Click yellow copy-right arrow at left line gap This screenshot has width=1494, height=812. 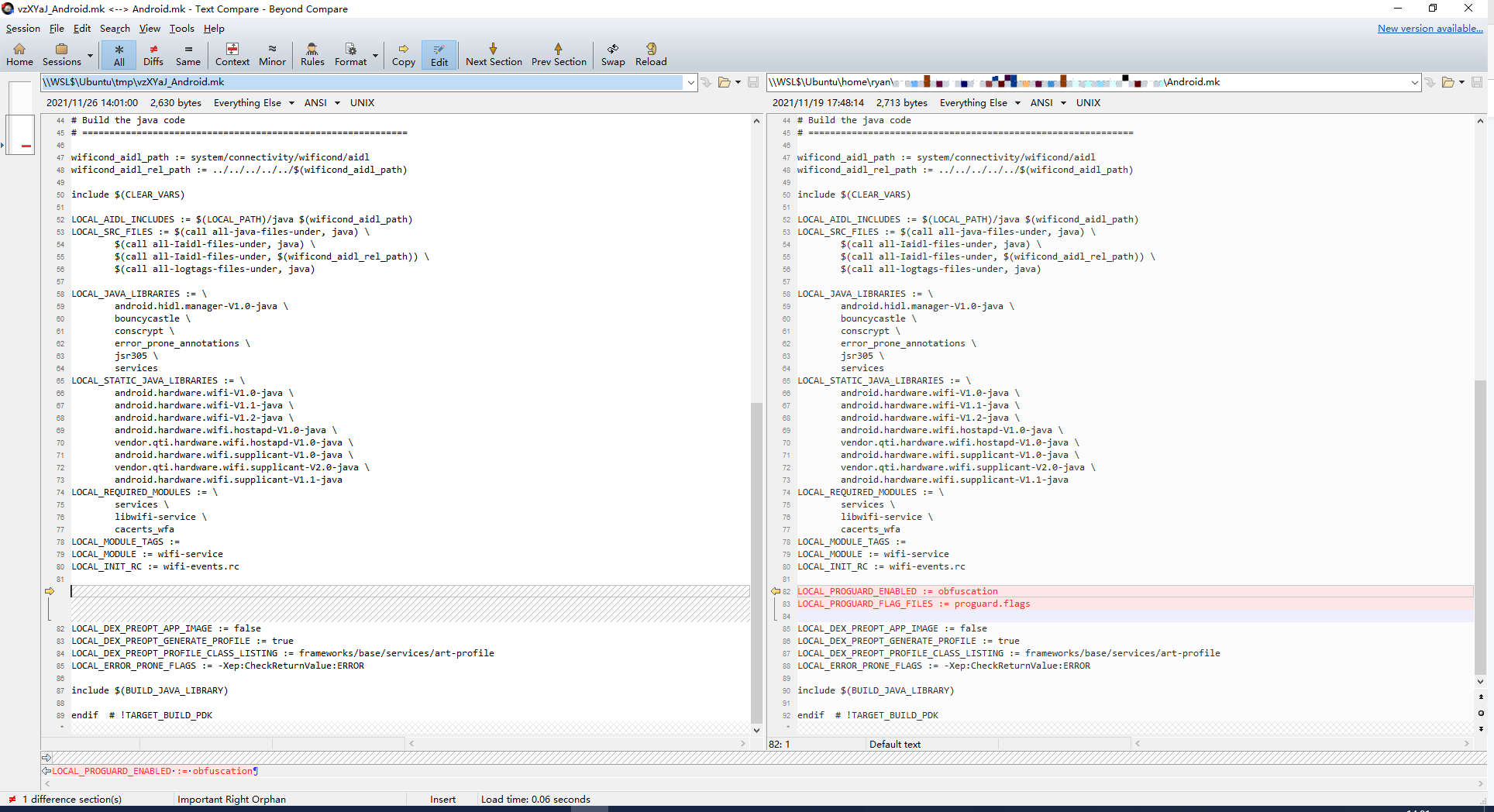click(50, 591)
